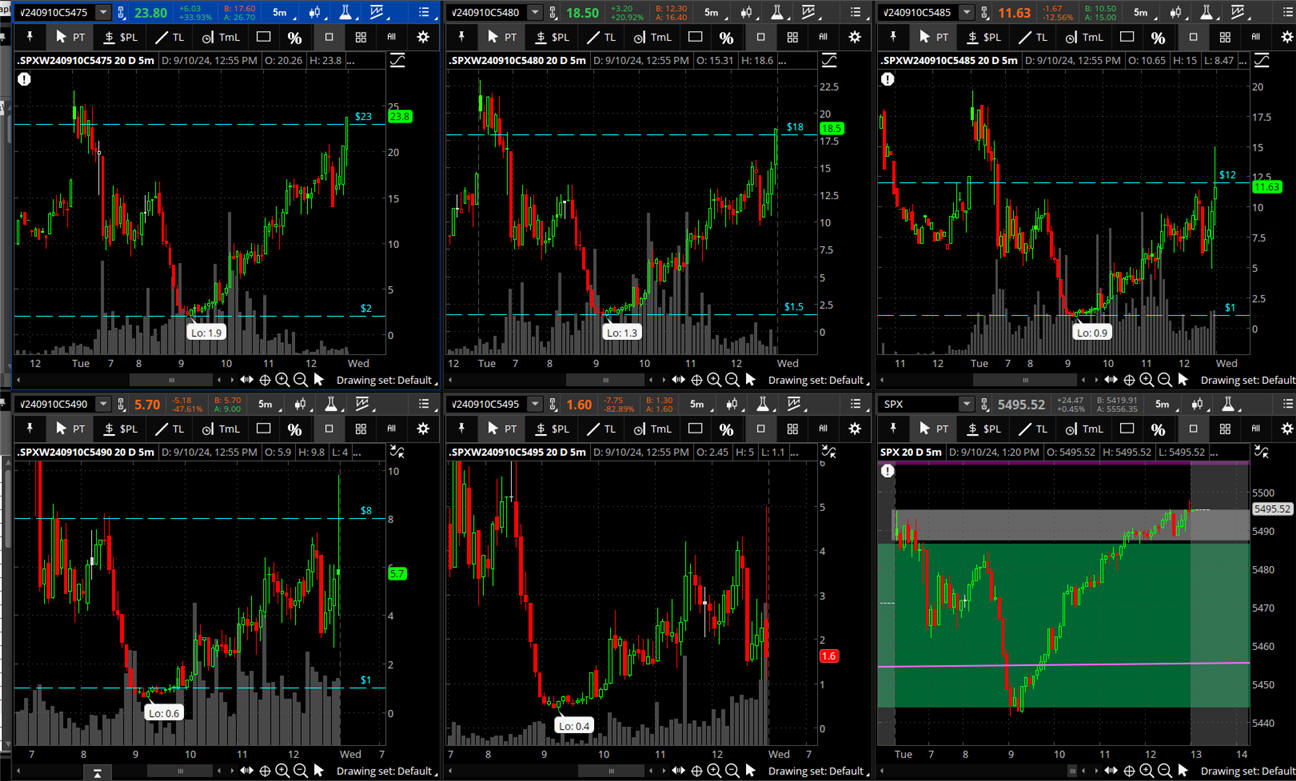The image size is (1296, 781).
Task: Click the zoom in magnifier under the C5480 chart
Action: click(x=714, y=380)
